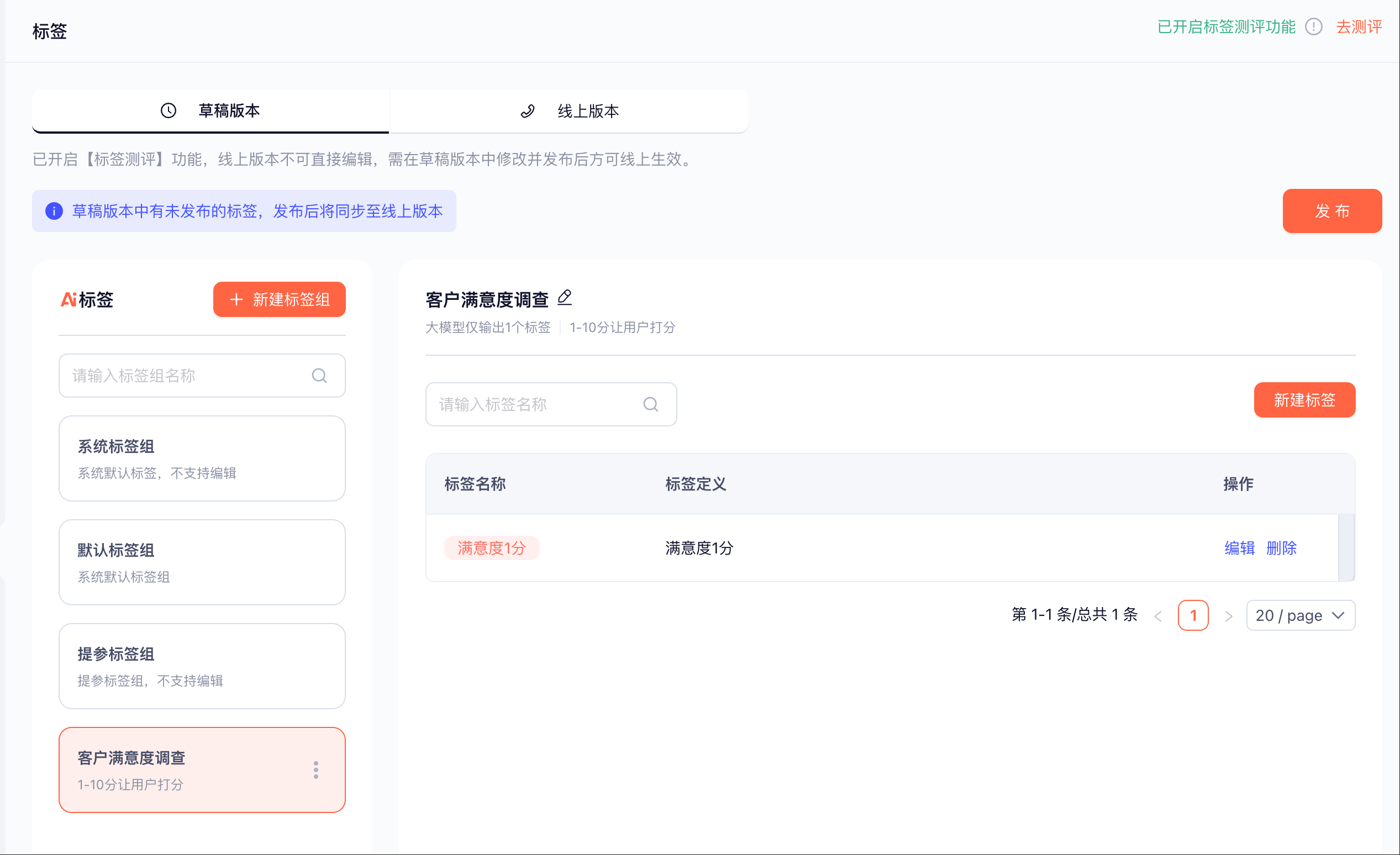Click the 操作 column header
The image size is (1400, 855).
point(1239,484)
